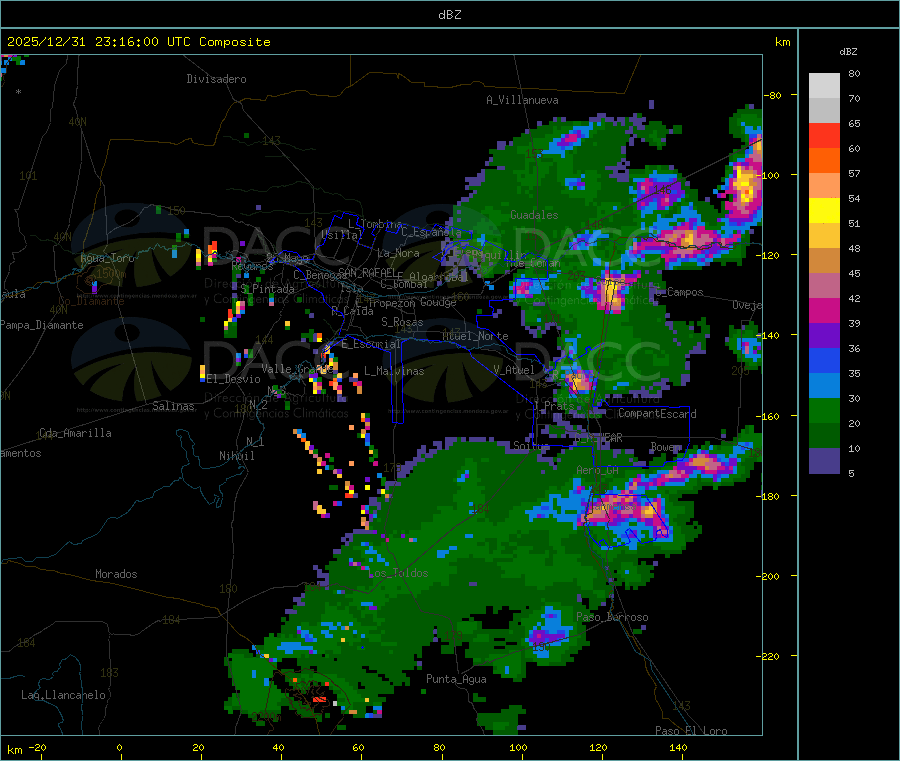Click the magenta 39–42 dBZ legend swatch
Screen dimensions: 900x761
click(824, 310)
